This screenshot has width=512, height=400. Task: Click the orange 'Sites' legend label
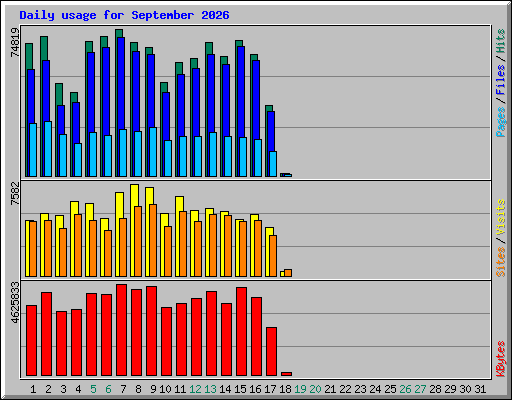tap(501, 262)
